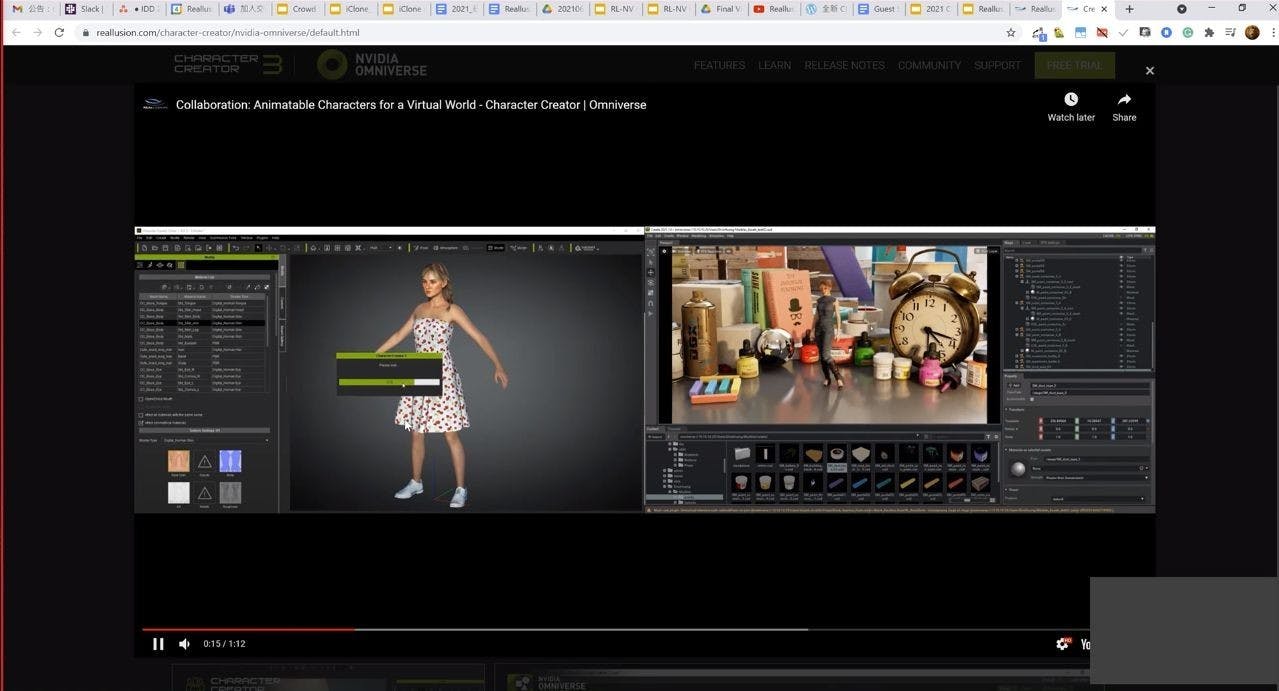The image size is (1279, 691).
Task: Reload the page in the browser
Action: [x=59, y=32]
